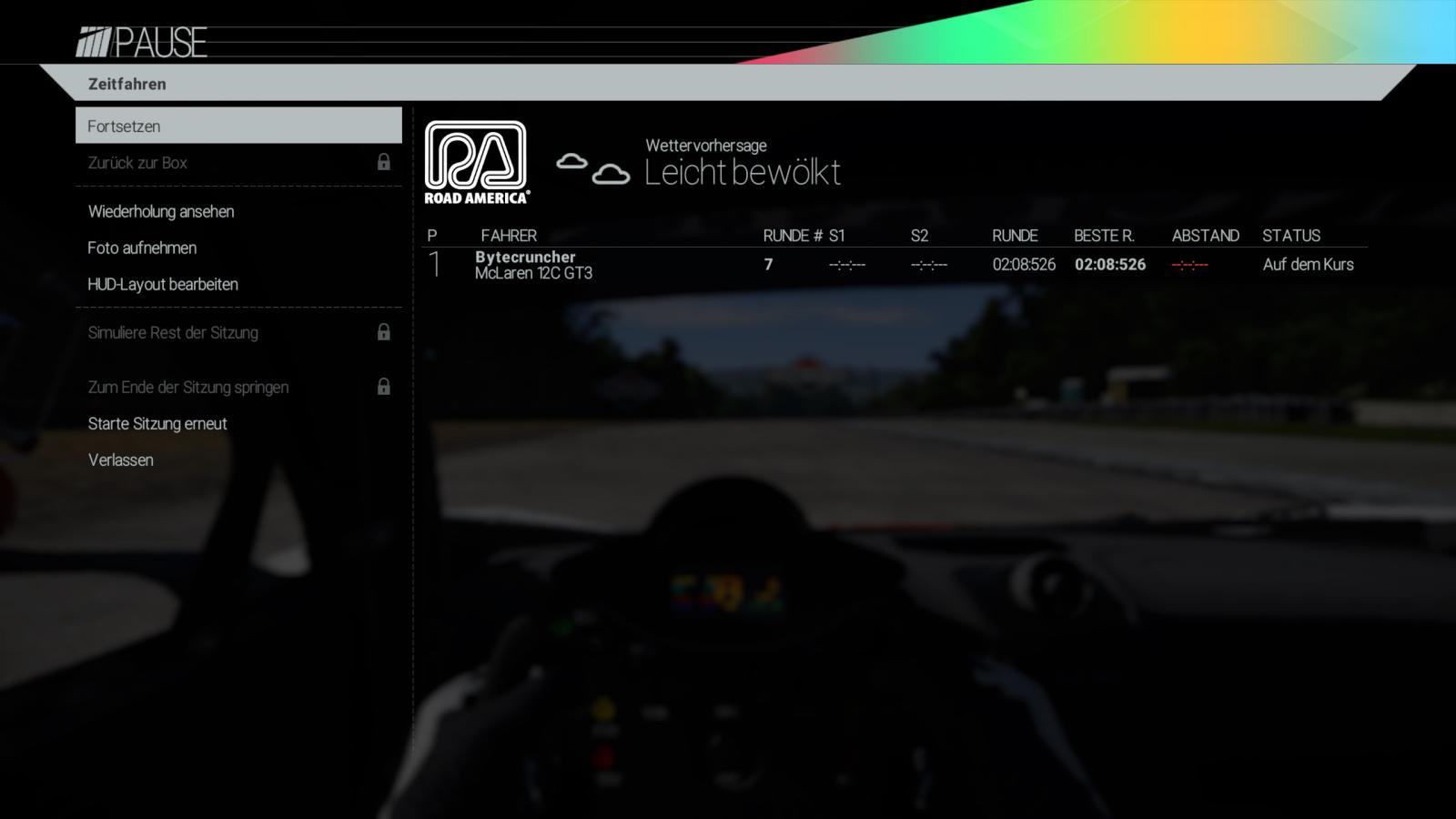Click the bold best lap 02:08:526
This screenshot has width=1456, height=819.
(1110, 265)
